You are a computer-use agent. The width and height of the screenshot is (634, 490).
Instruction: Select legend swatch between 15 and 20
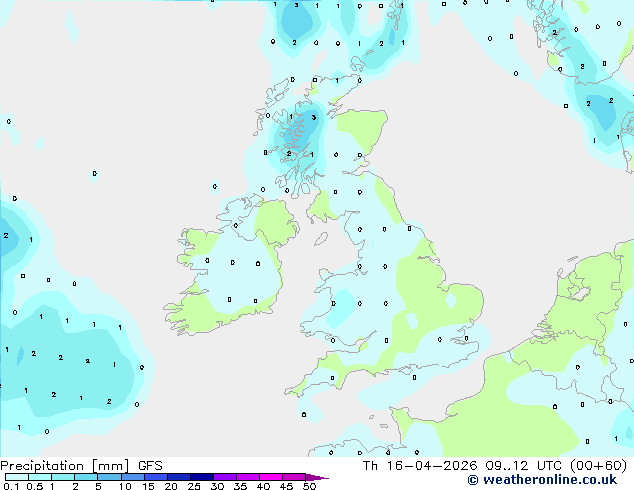pos(156,477)
